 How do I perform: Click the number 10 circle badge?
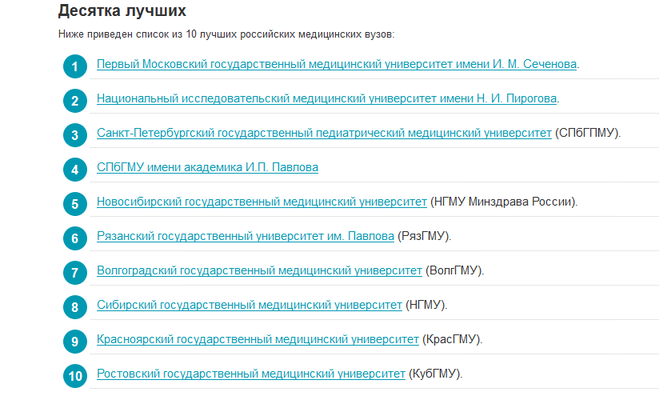click(x=74, y=376)
